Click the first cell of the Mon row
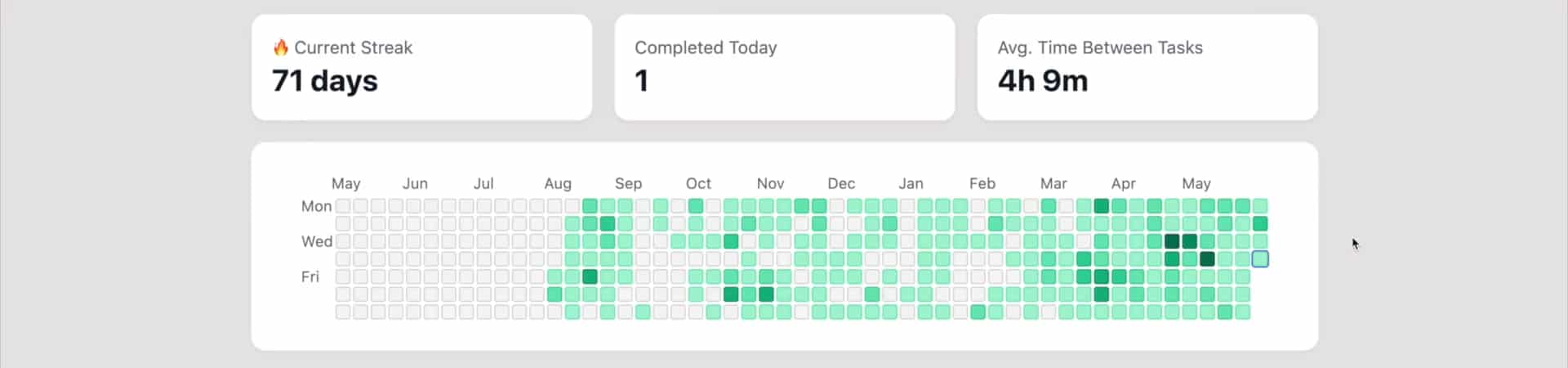Image resolution: width=1568 pixels, height=368 pixels. [343, 206]
